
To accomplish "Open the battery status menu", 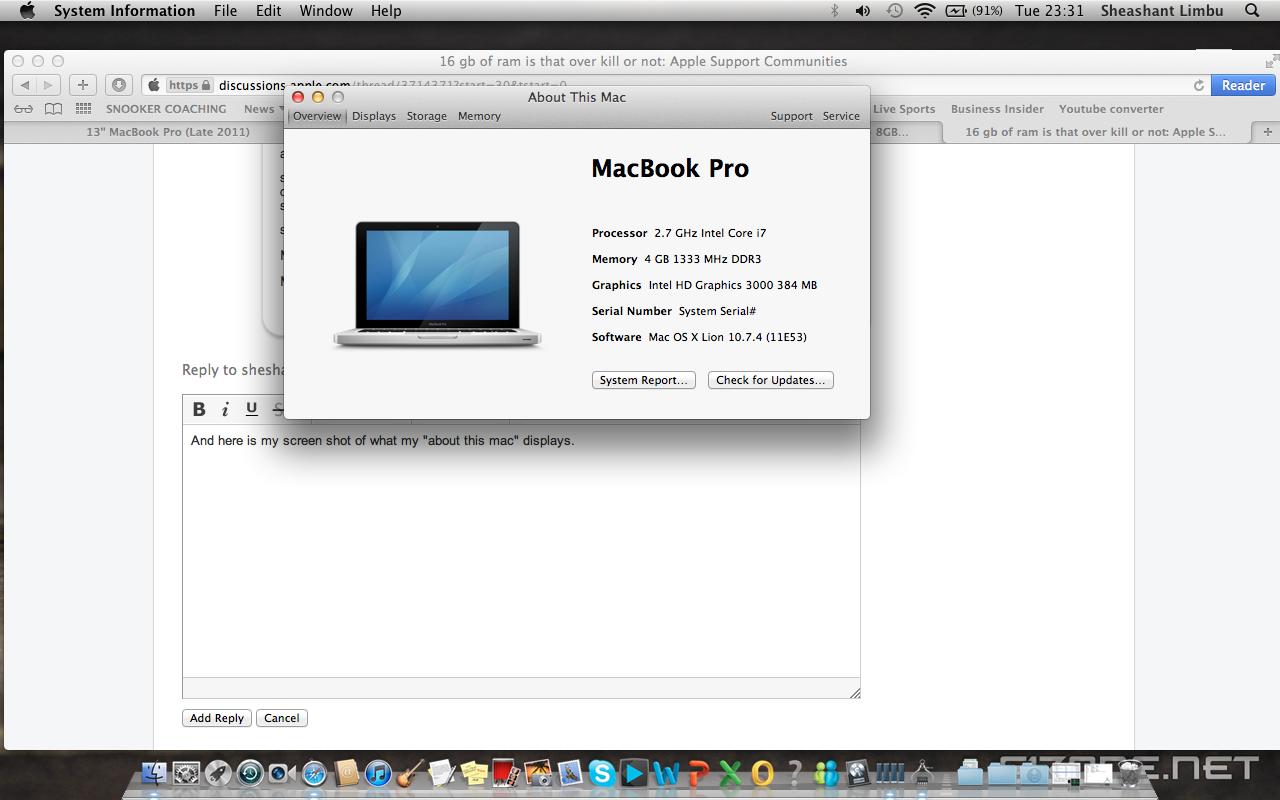I will (975, 11).
